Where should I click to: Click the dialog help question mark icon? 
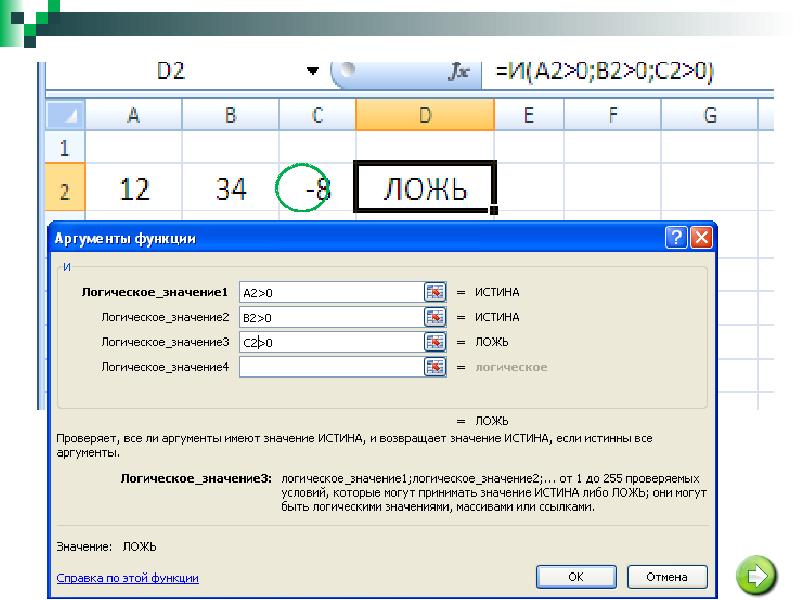coord(675,238)
